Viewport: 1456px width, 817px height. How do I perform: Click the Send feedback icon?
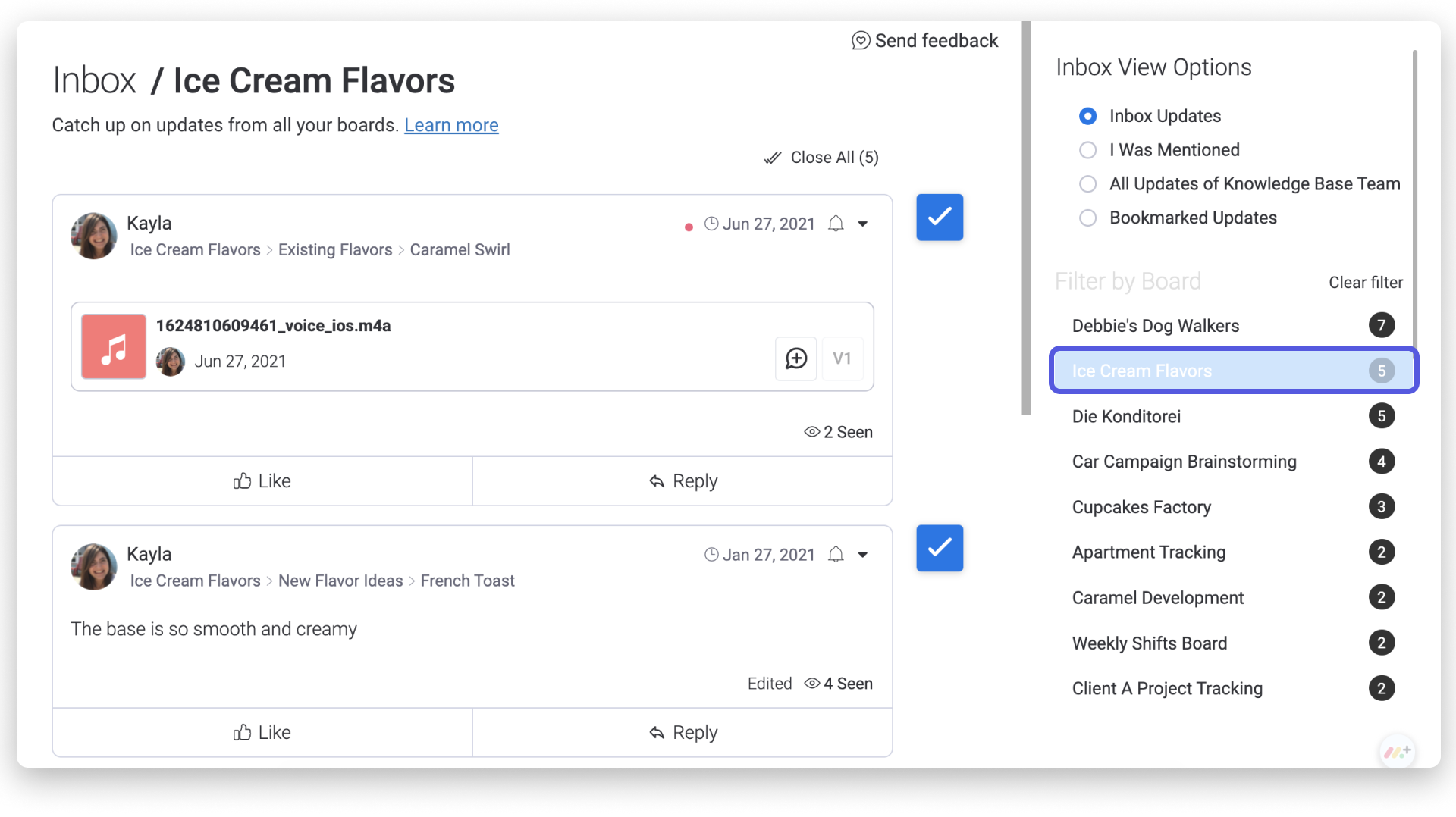(861, 41)
